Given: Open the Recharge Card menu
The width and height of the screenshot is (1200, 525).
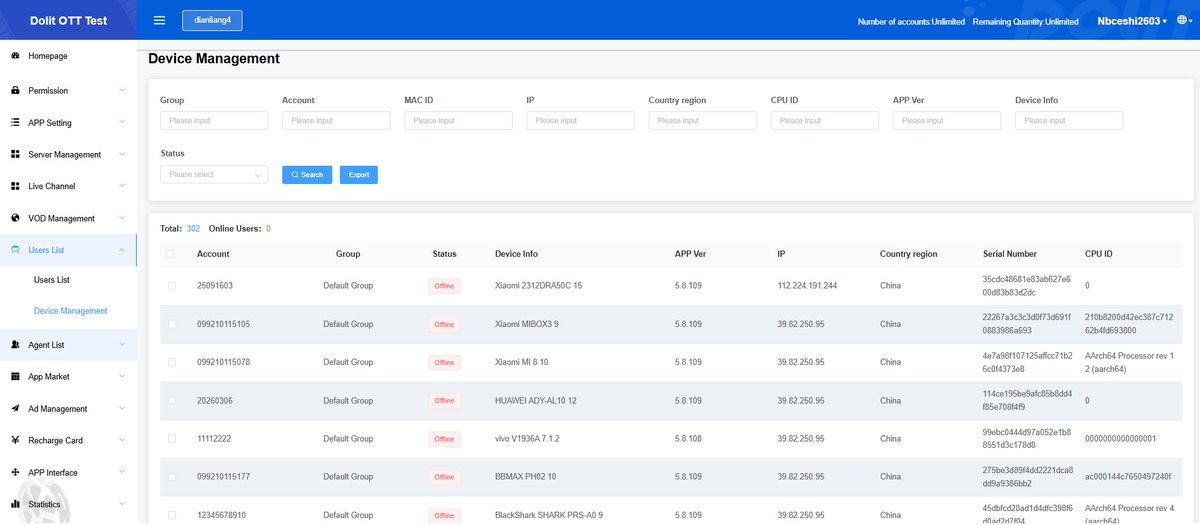Looking at the screenshot, I should [x=68, y=440].
